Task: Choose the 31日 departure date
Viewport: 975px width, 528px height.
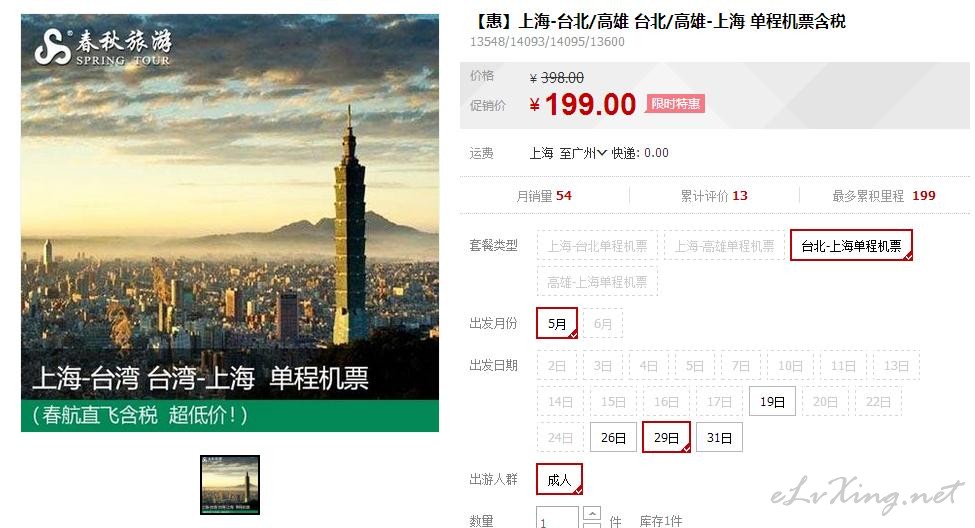Action: pyautogui.click(x=719, y=438)
